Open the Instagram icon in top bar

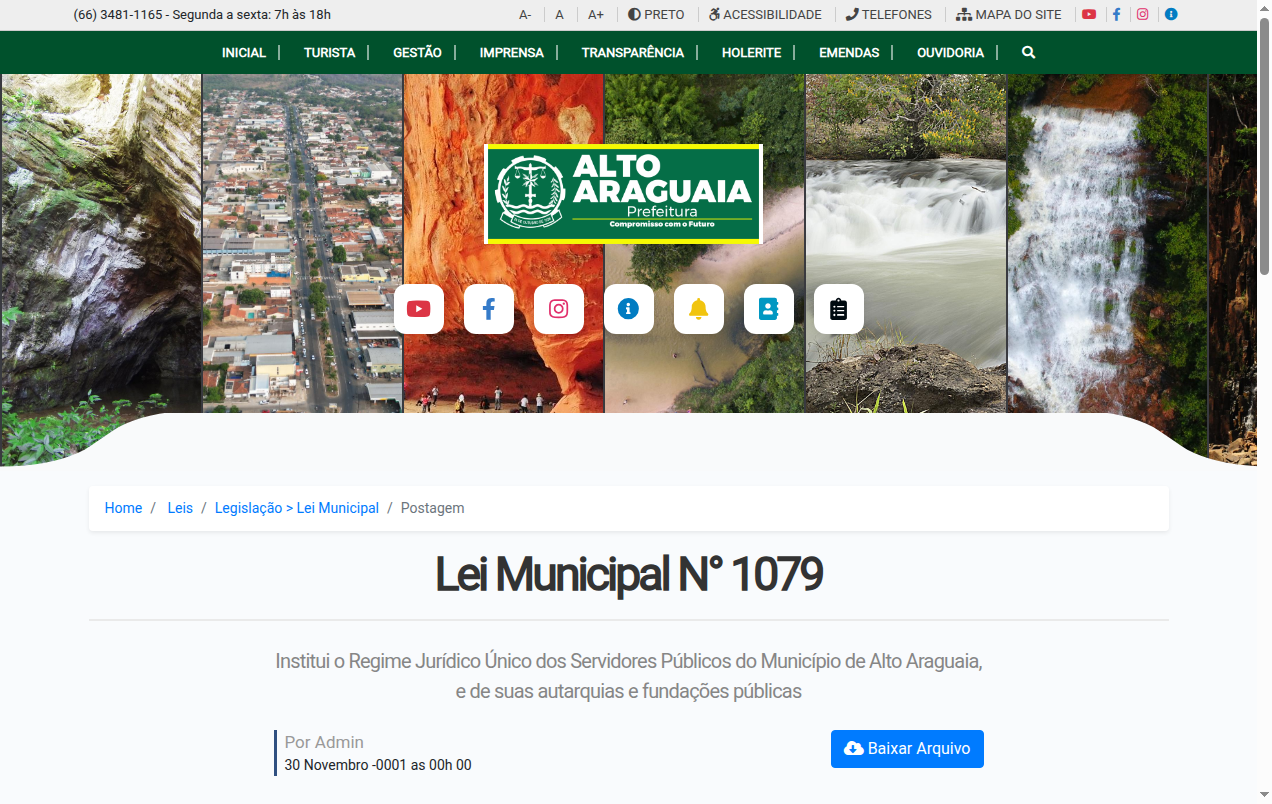coord(1143,15)
